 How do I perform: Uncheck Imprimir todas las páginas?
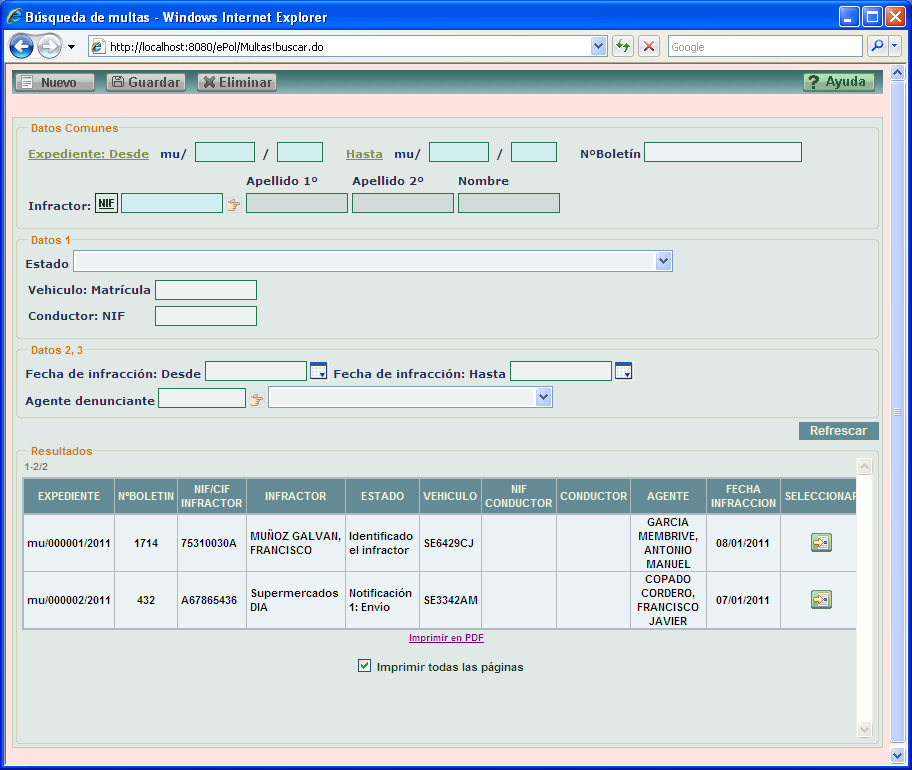tap(364, 666)
